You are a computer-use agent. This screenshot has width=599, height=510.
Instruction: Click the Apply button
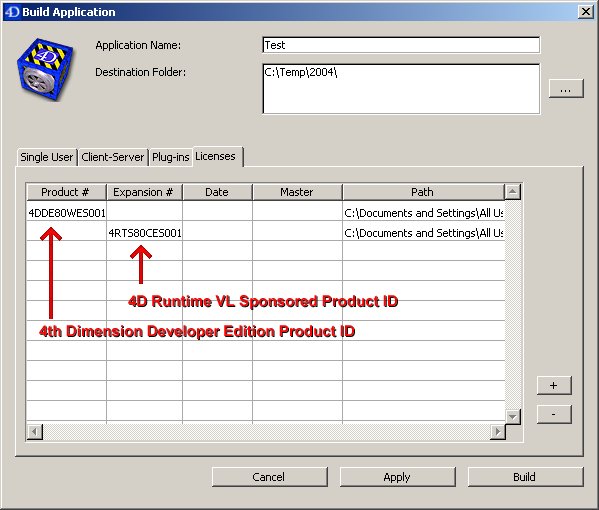pos(398,477)
